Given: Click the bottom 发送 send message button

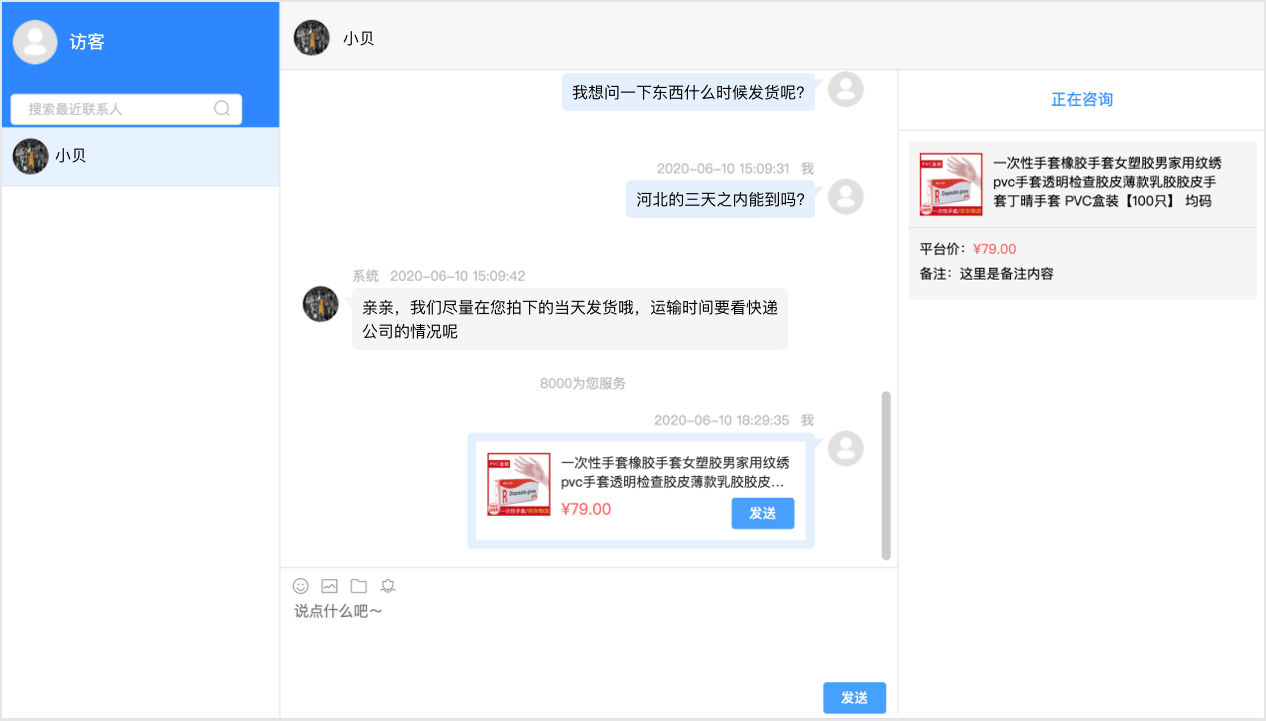Looking at the screenshot, I should tap(854, 698).
